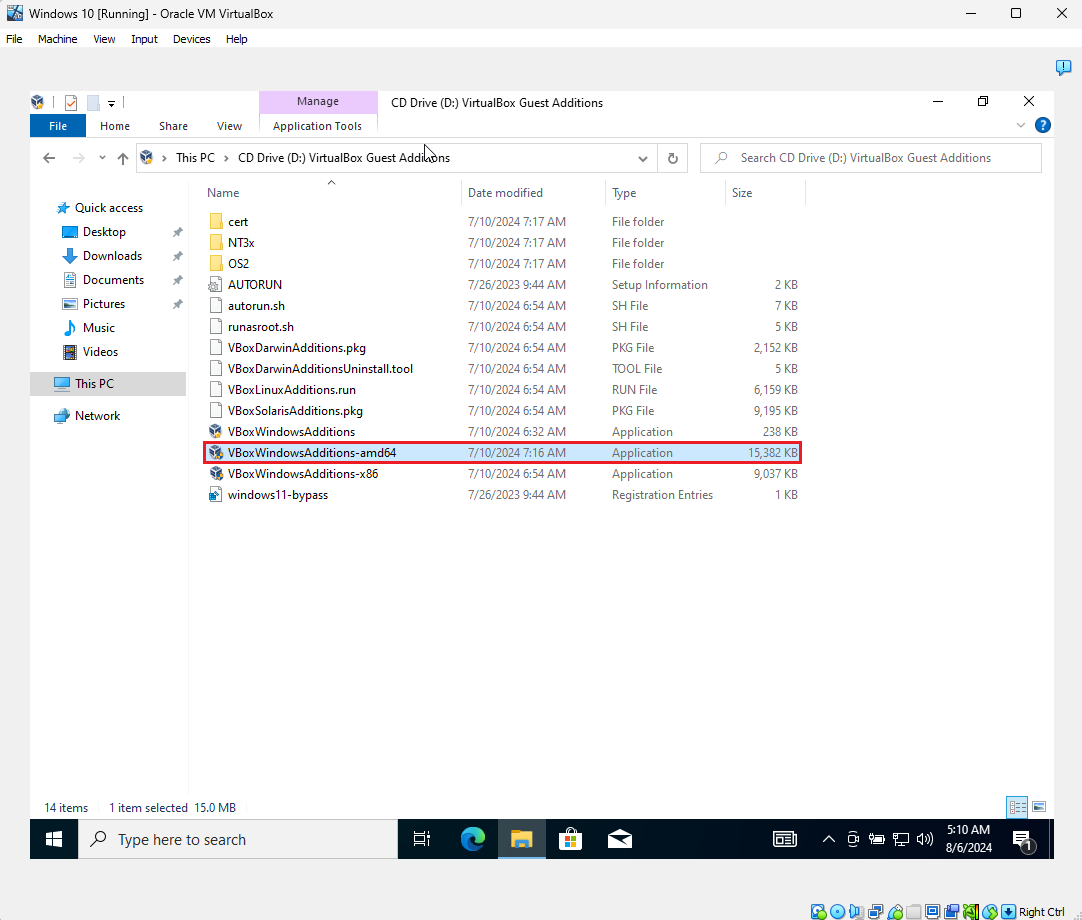Expand the ribbon using the chevron
The height and width of the screenshot is (920, 1082).
1021,125
